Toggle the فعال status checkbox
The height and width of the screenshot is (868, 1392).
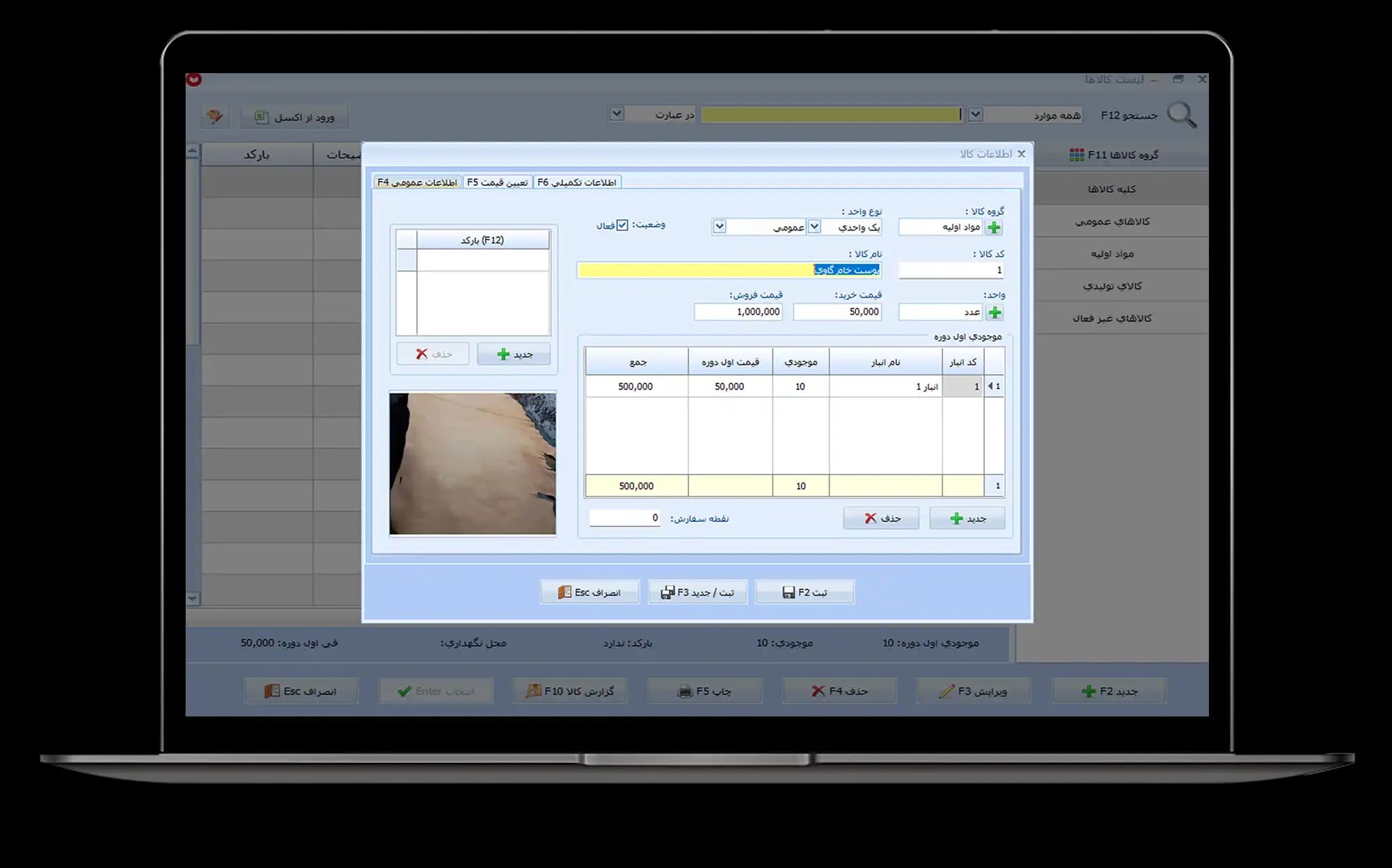622,225
